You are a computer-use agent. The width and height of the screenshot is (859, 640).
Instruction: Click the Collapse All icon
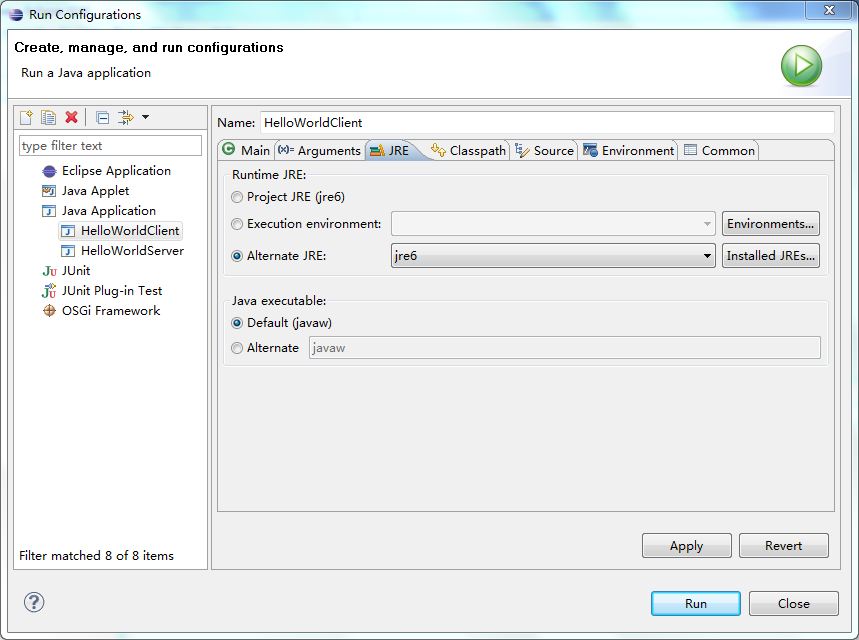103,118
